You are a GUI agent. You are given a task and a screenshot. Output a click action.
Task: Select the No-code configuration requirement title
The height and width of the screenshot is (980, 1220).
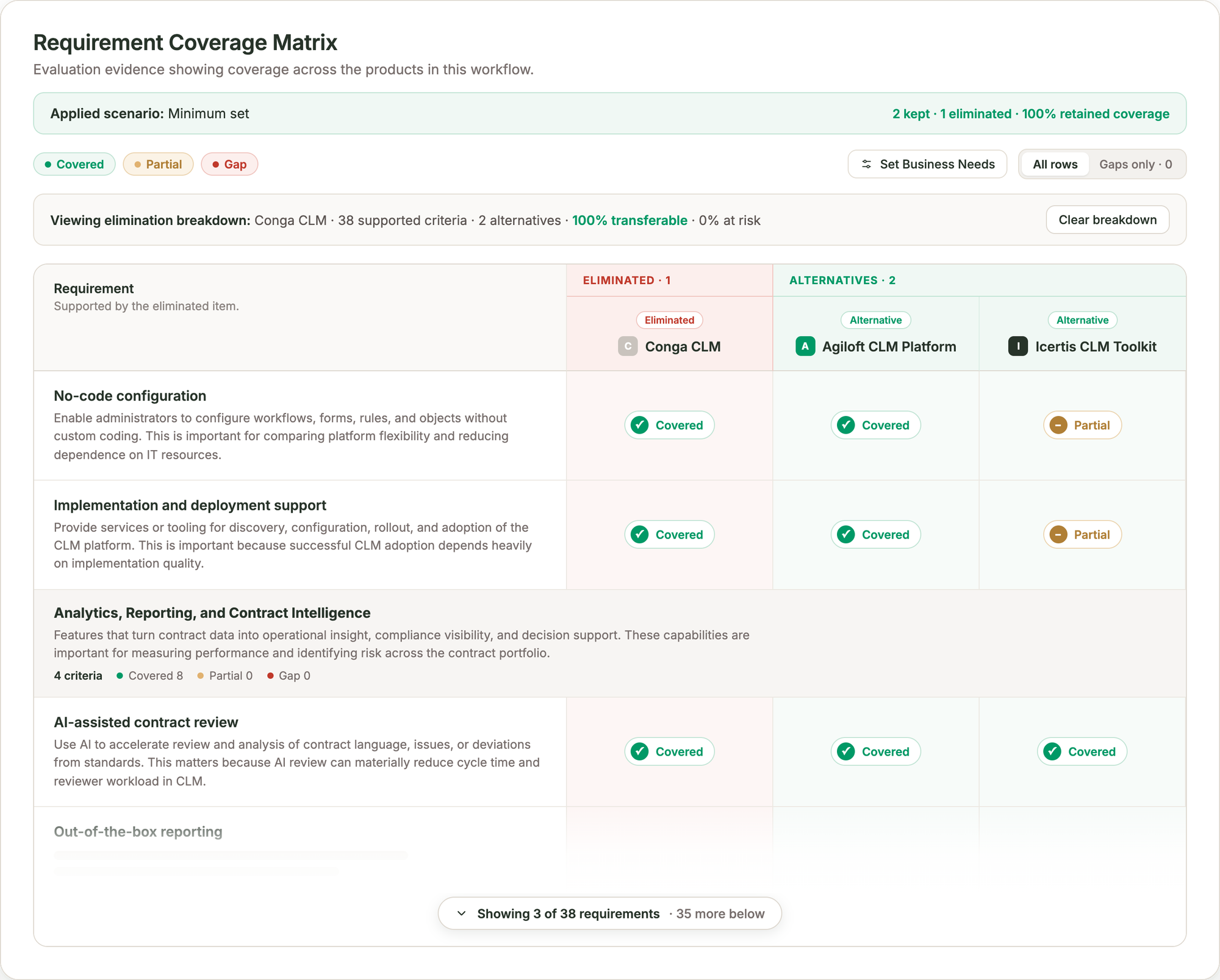point(130,396)
